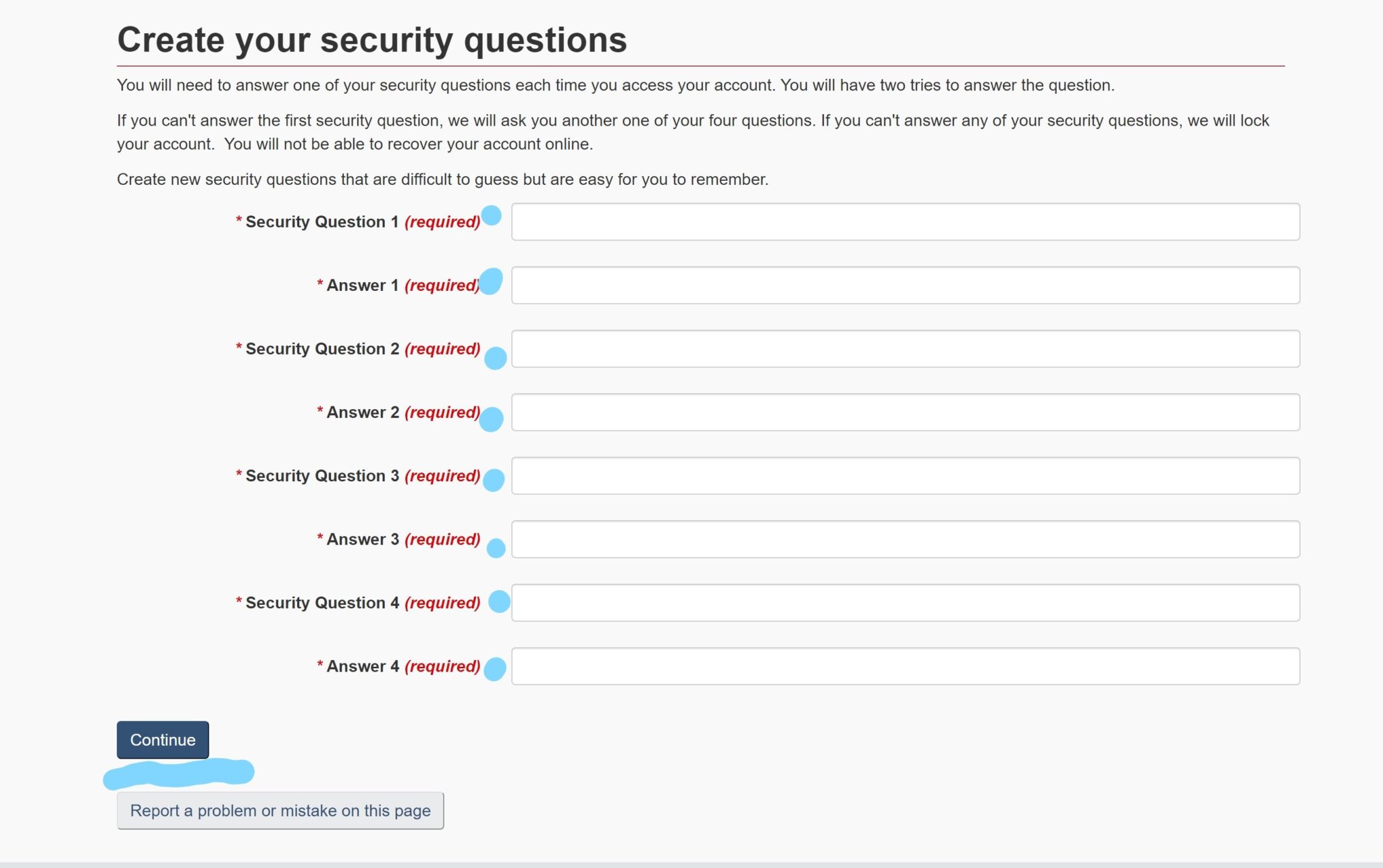Viewport: 1383px width, 868px height.
Task: Click the "Answer 4 (required)" label text
Action: click(398, 666)
